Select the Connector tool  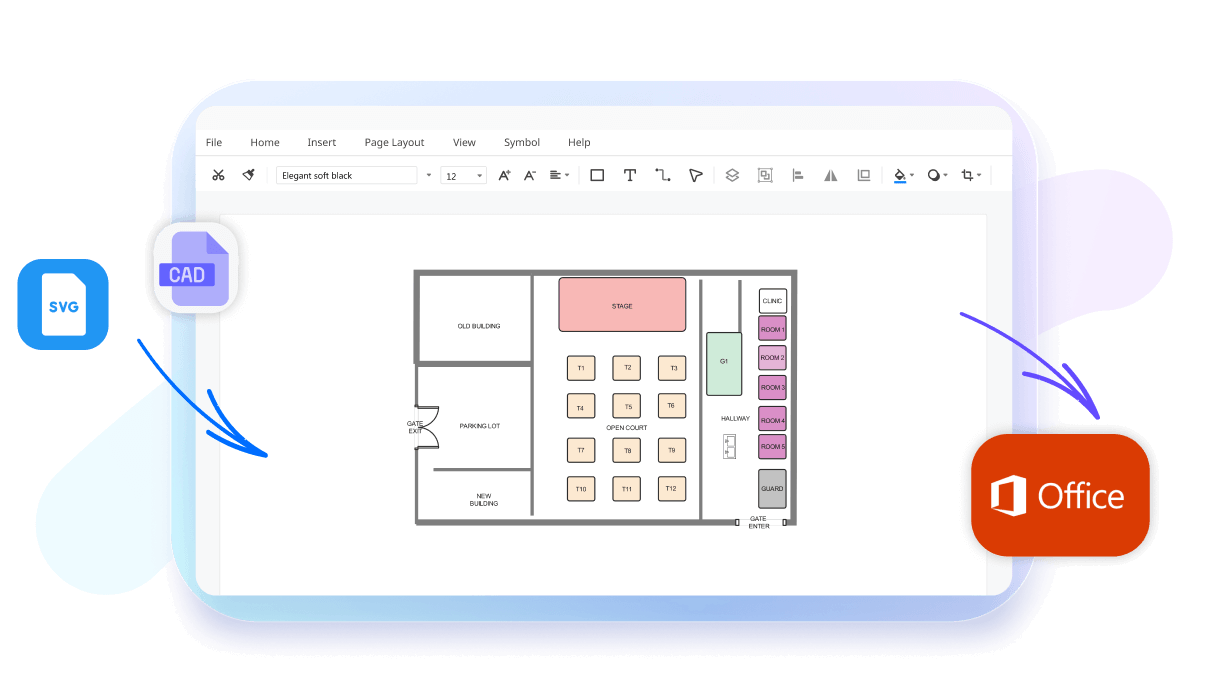pos(663,175)
